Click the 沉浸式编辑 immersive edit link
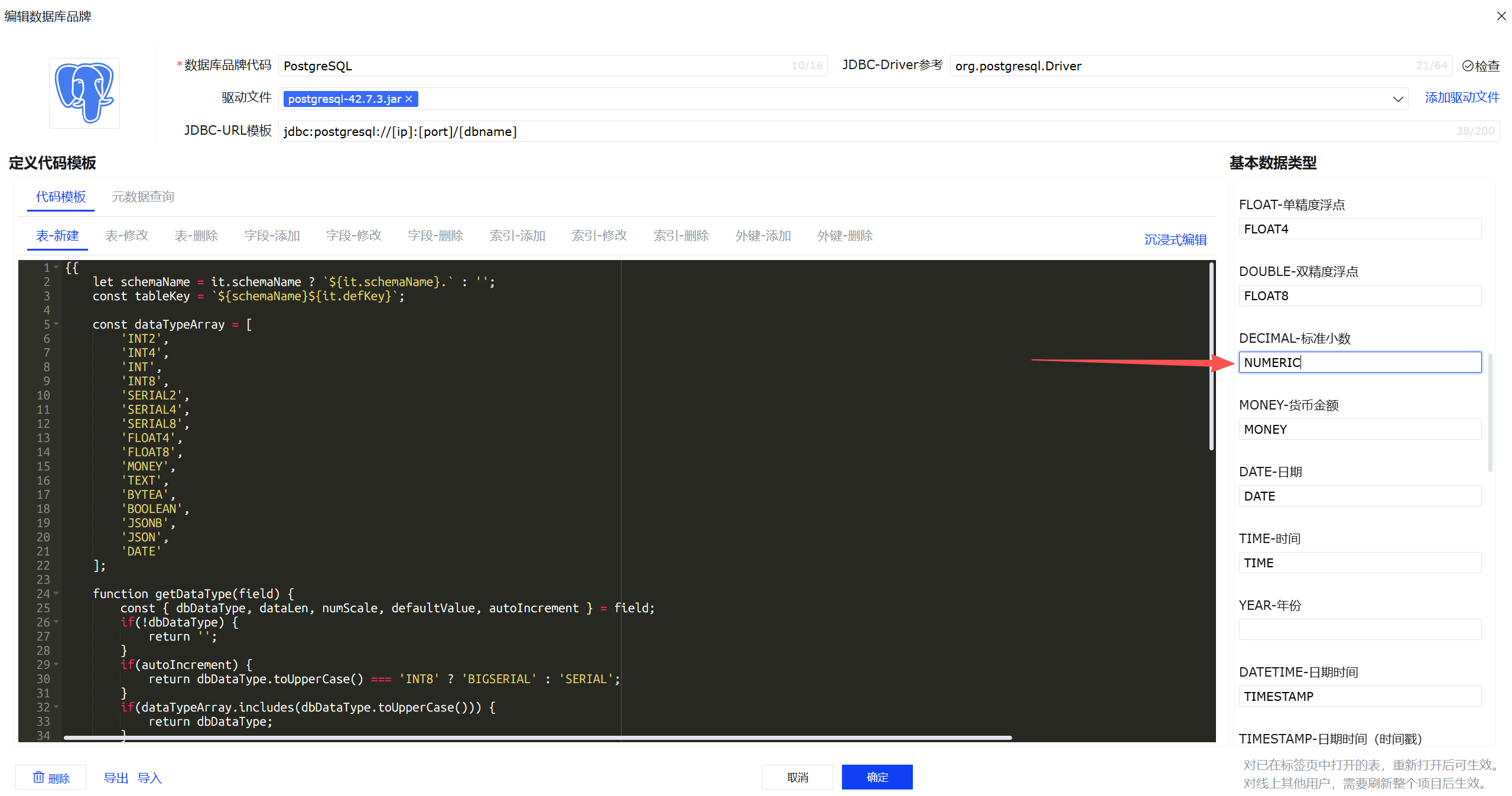1512x796 pixels. coord(1175,239)
